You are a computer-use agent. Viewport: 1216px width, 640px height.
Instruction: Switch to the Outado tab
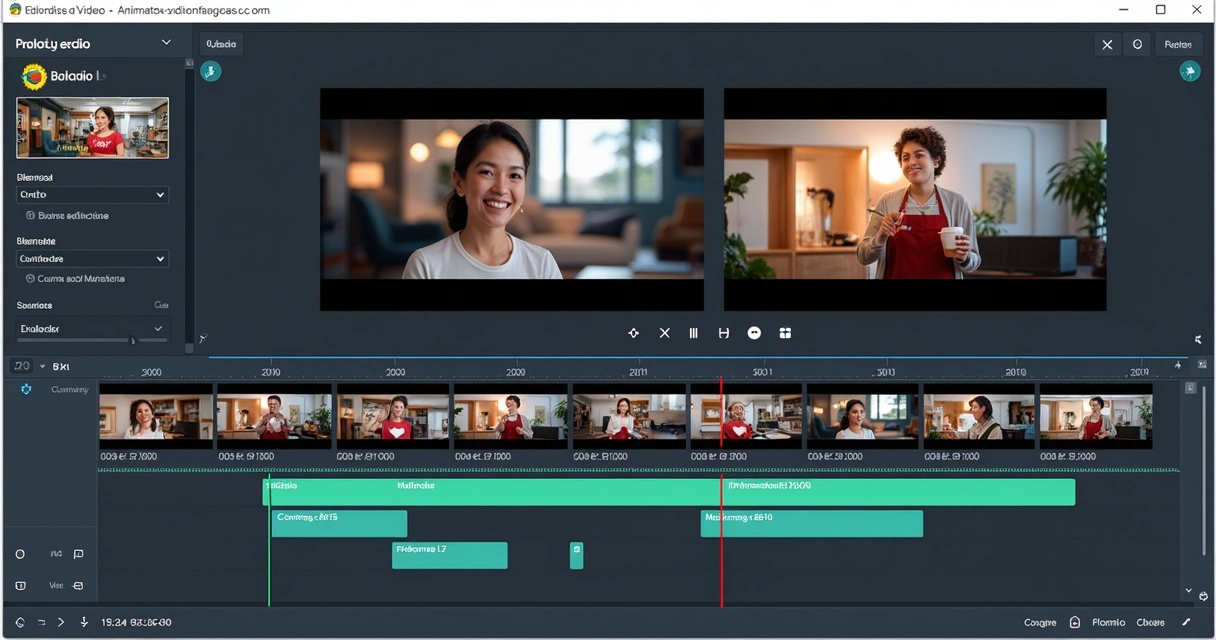tap(221, 45)
